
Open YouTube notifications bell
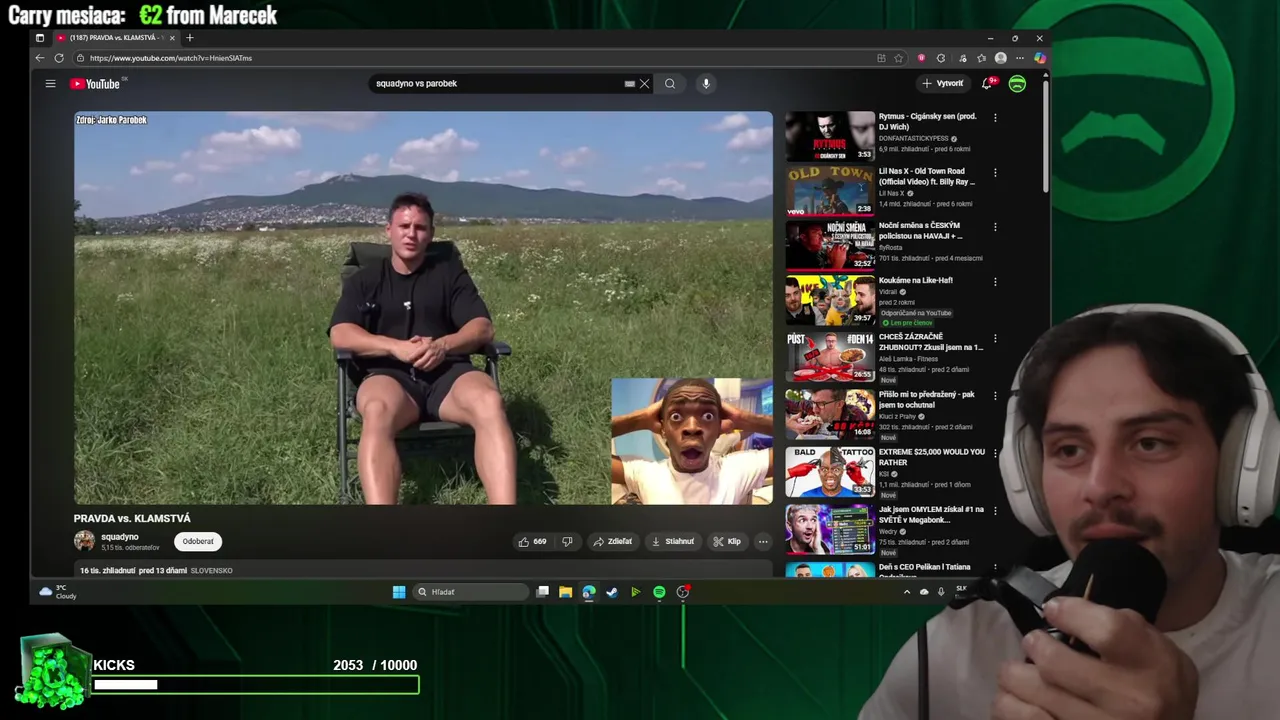tap(987, 84)
